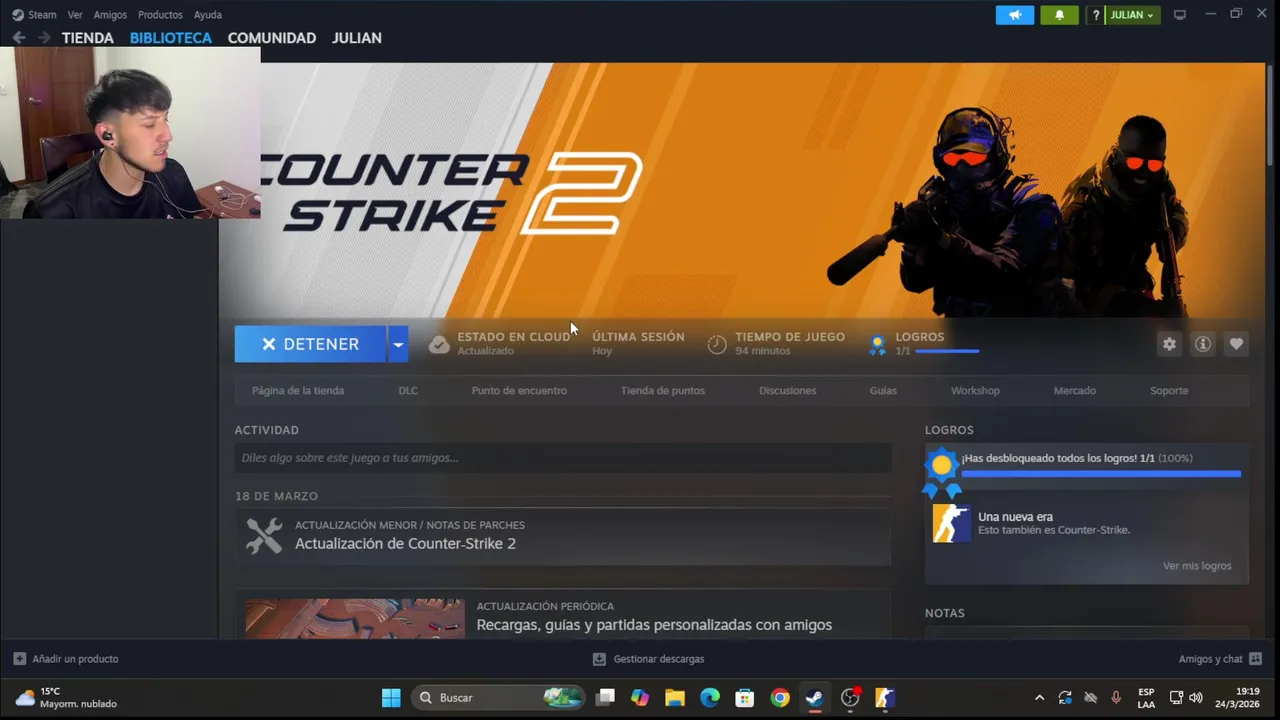
Task: Click the play time clock icon
Action: click(717, 344)
